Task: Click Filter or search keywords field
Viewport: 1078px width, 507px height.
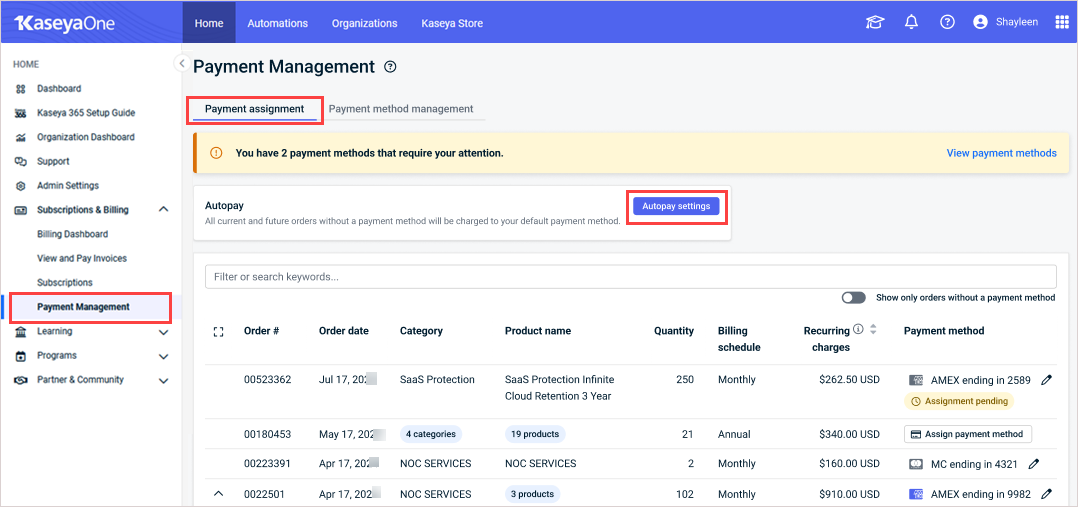Action: click(x=630, y=277)
